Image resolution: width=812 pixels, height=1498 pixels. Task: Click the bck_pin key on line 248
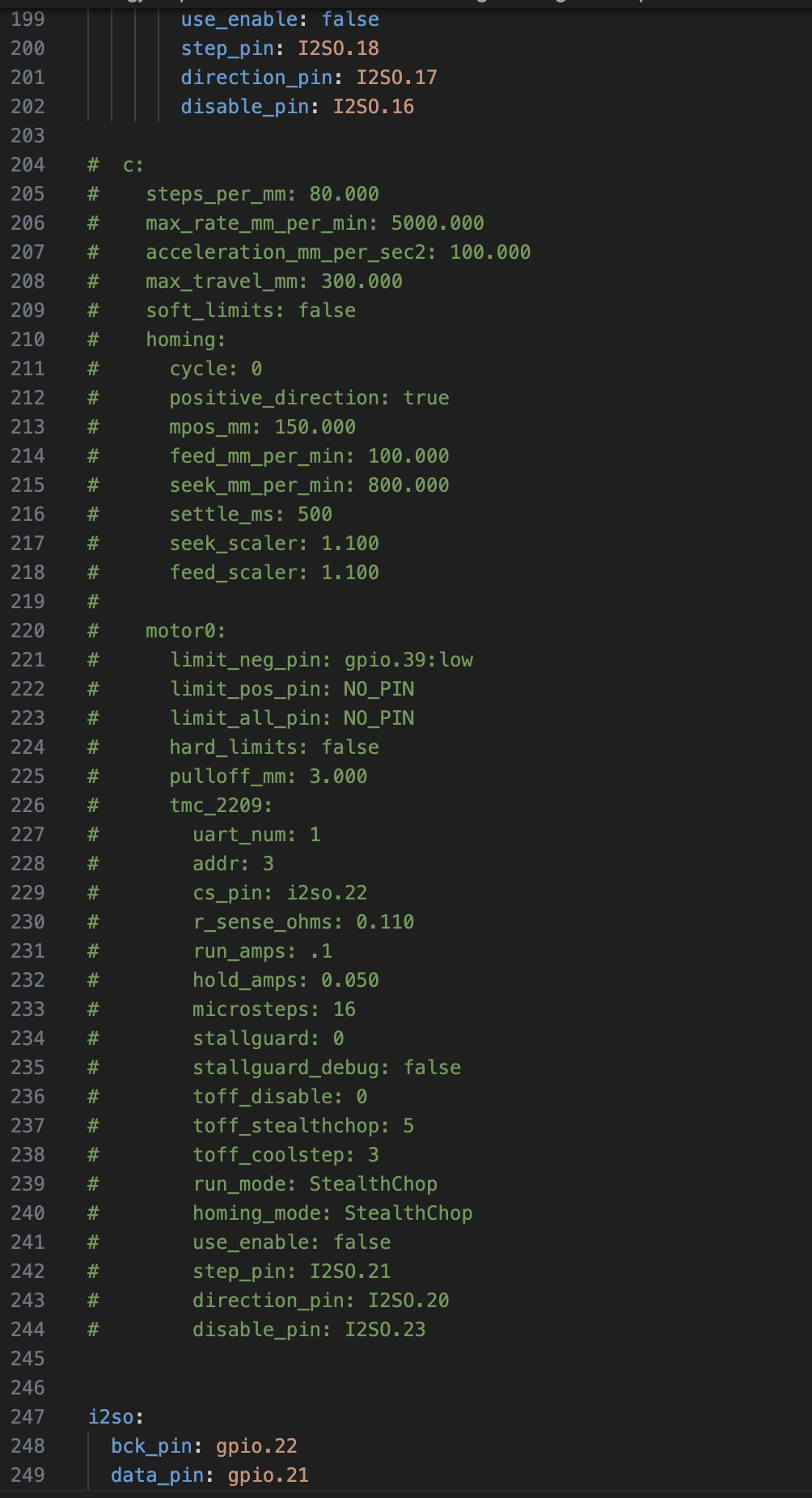(151, 1446)
